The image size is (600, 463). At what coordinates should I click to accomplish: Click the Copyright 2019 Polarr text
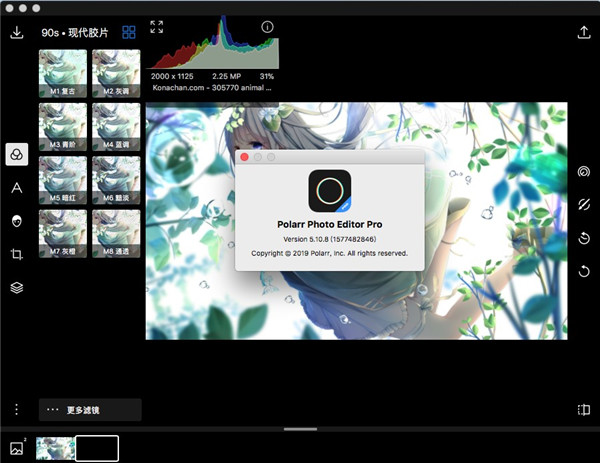329,253
